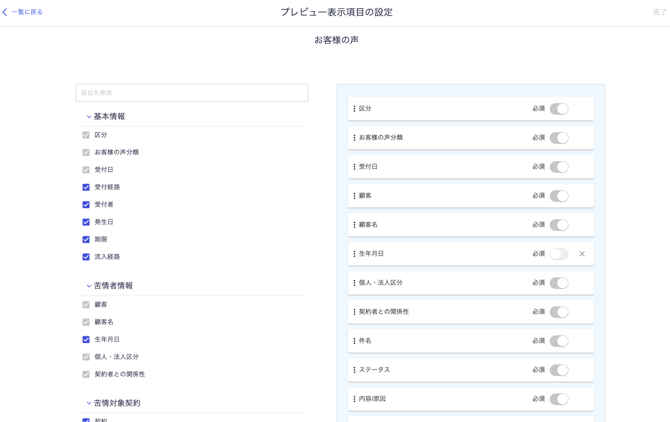Click drag handle beside 生年月日 row
This screenshot has width=670, height=422.
(354, 254)
